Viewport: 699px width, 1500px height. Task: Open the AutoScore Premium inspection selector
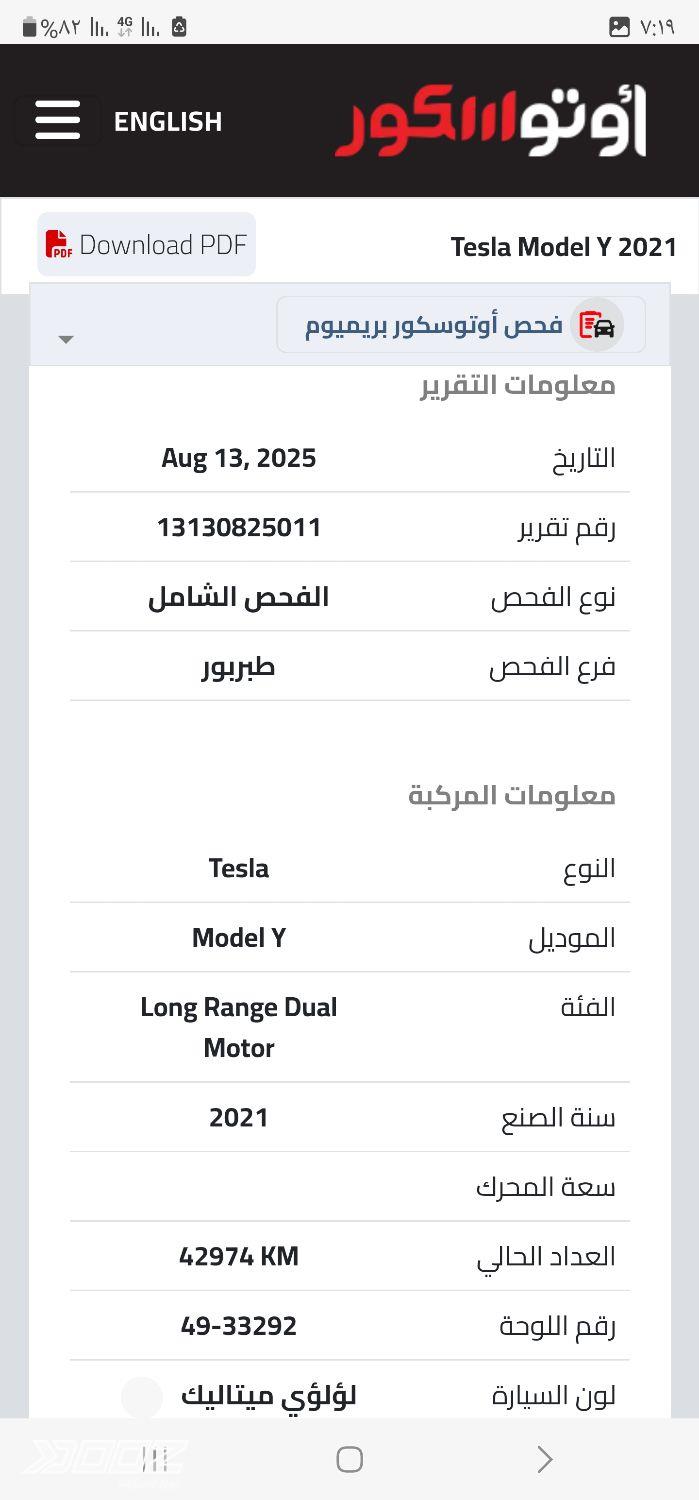pyautogui.click(x=461, y=325)
